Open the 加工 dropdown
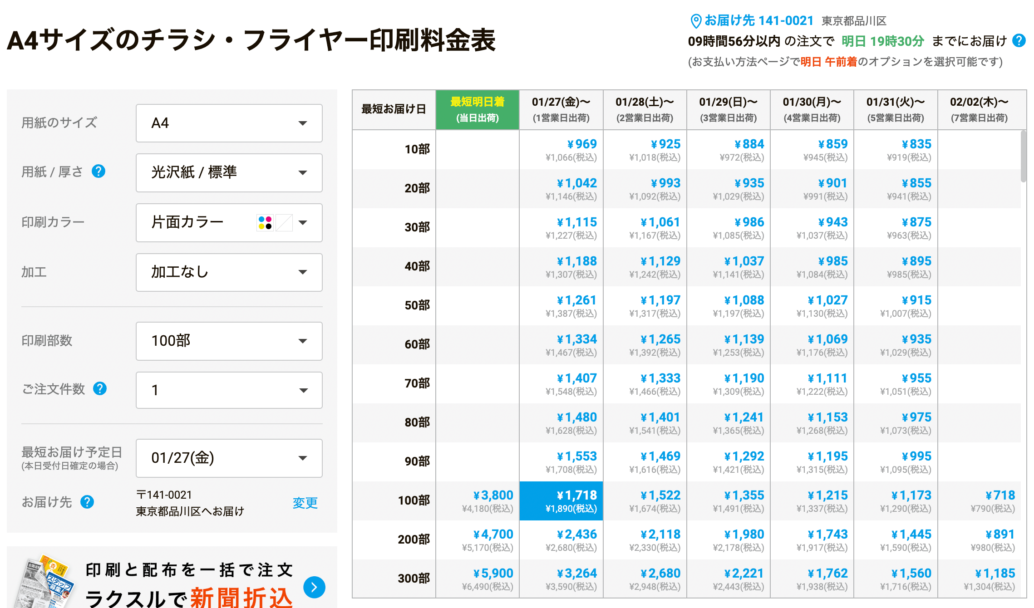Image resolution: width=1034 pixels, height=608 pixels. tap(228, 272)
